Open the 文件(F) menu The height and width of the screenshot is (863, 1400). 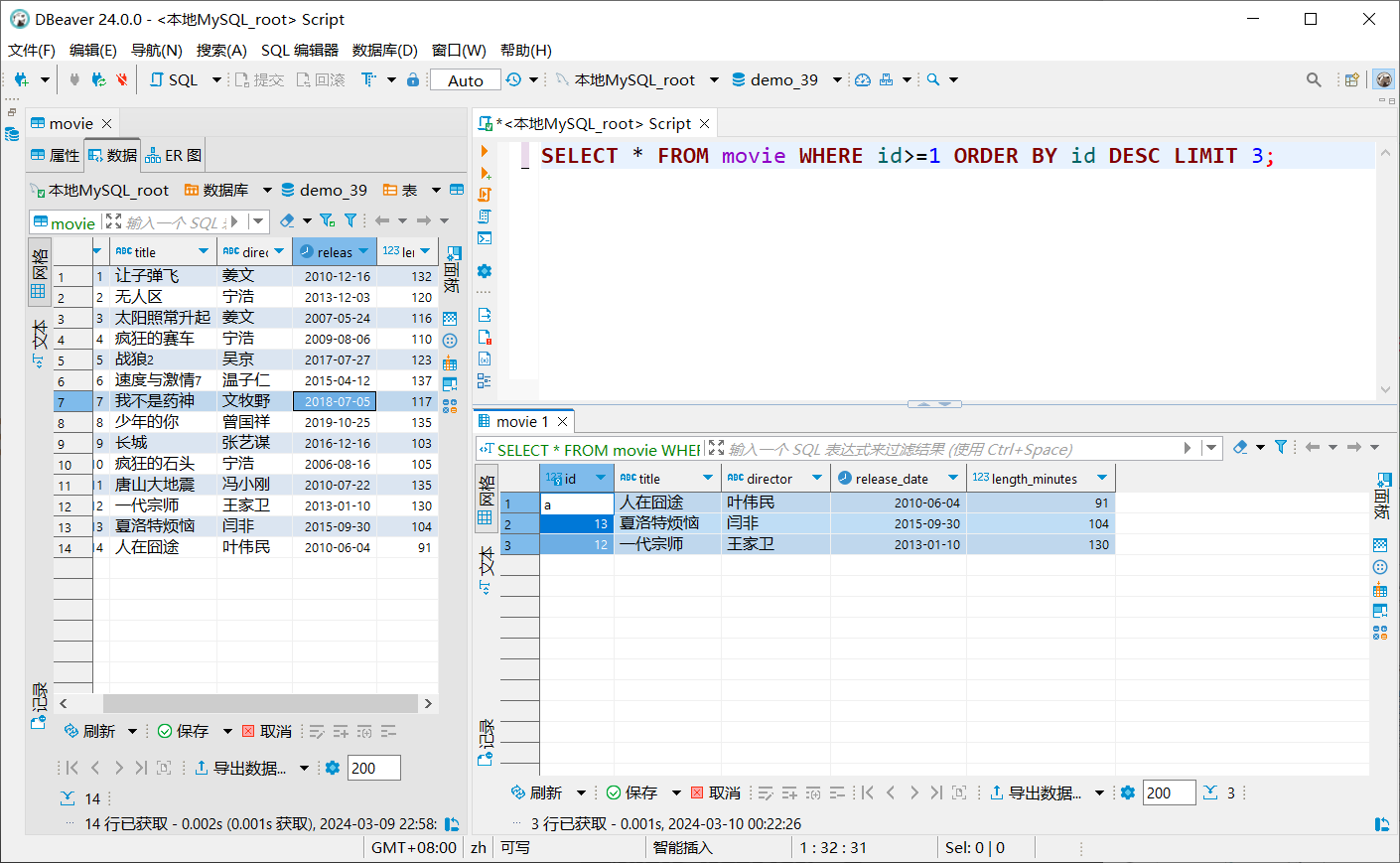(32, 50)
